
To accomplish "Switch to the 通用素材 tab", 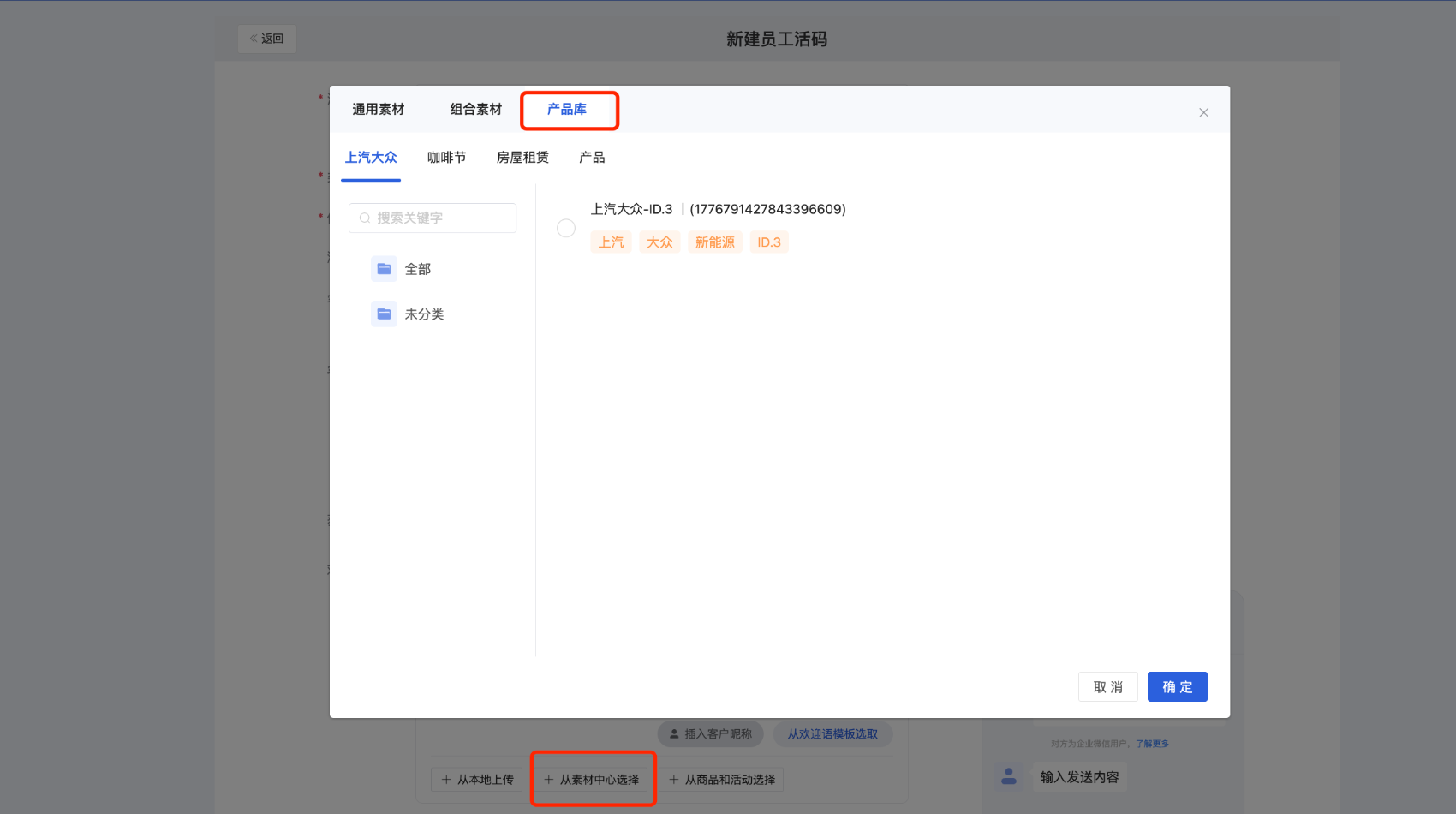I will tap(378, 110).
